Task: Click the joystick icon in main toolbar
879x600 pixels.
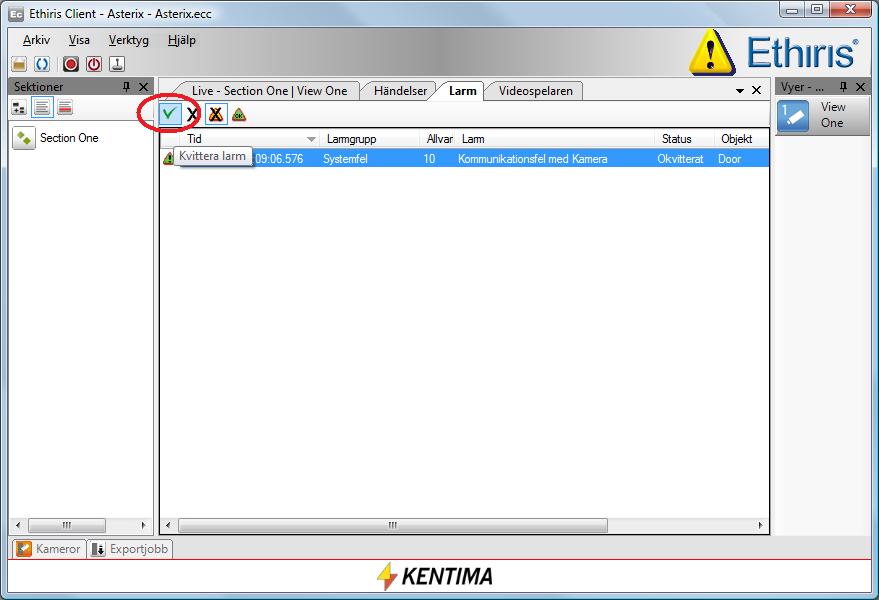Action: coord(117,64)
